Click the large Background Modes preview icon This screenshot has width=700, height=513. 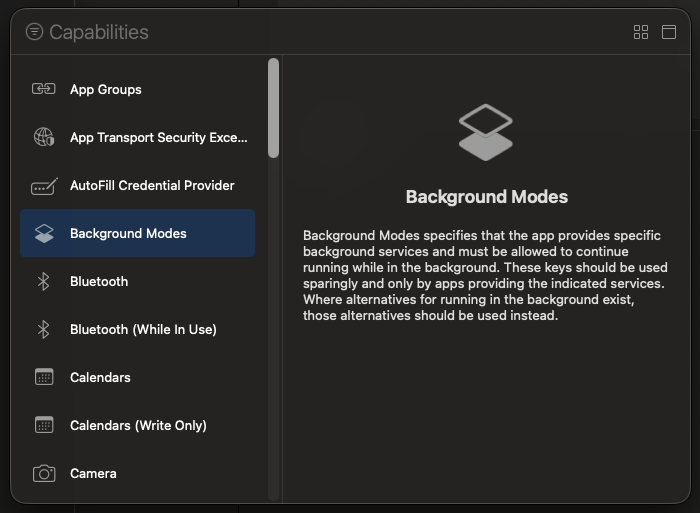tap(486, 133)
